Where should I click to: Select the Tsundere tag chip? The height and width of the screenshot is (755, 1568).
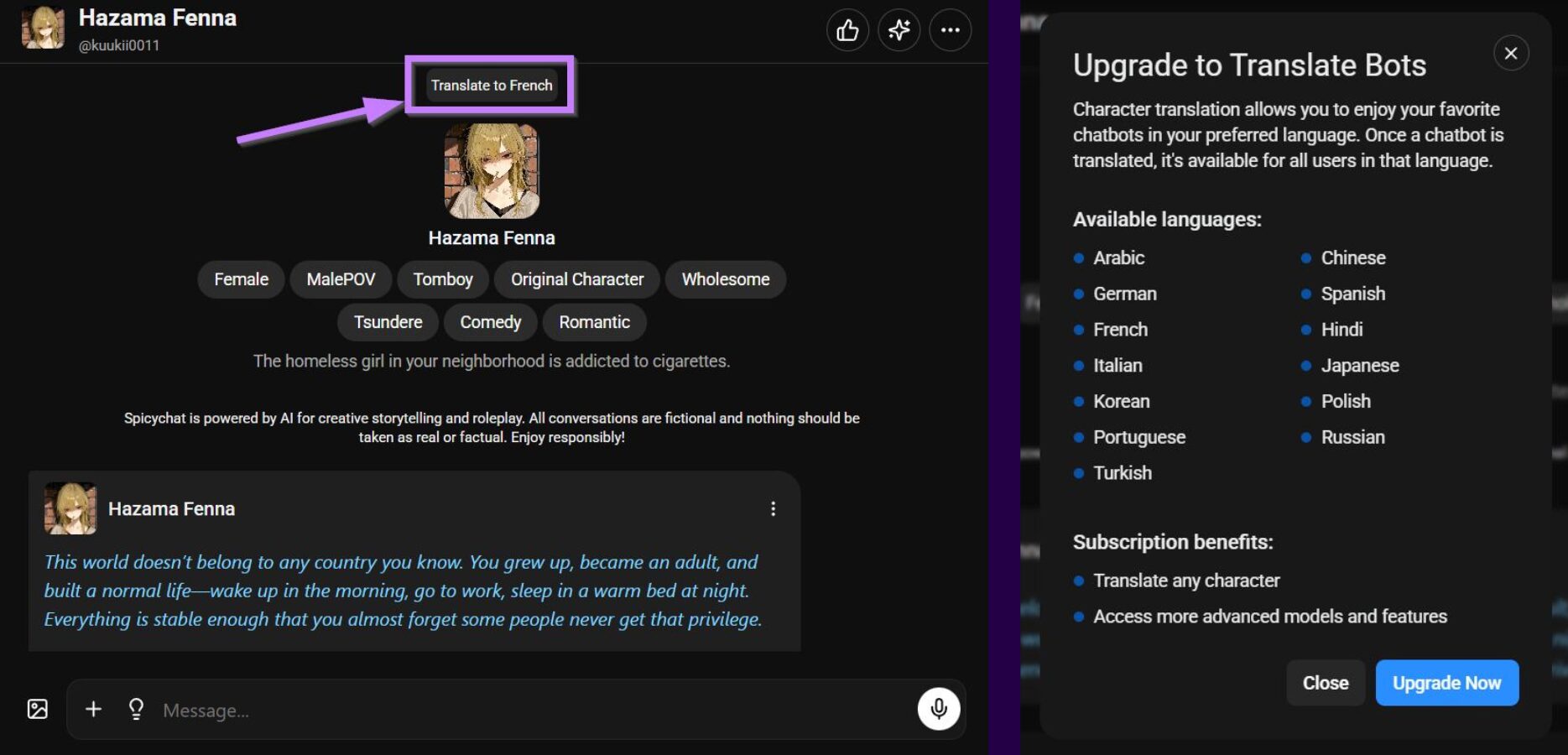tap(388, 322)
